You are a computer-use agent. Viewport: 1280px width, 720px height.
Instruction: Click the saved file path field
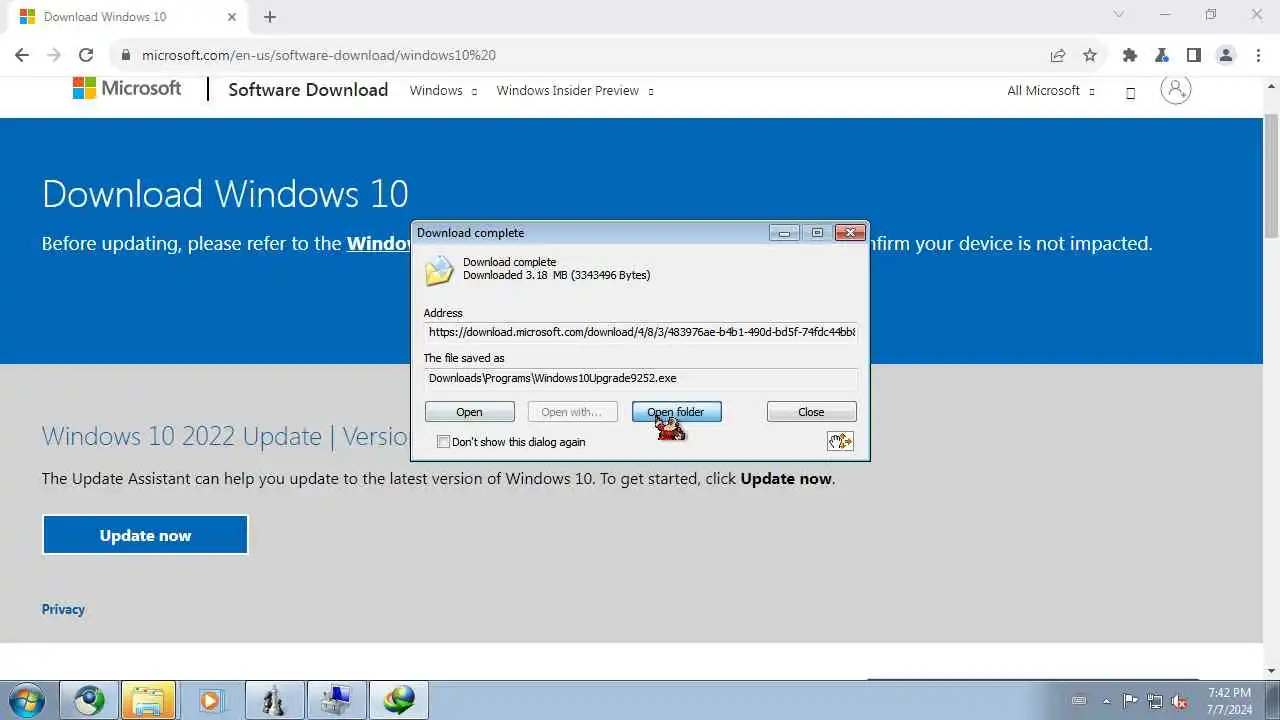pyautogui.click(x=640, y=378)
